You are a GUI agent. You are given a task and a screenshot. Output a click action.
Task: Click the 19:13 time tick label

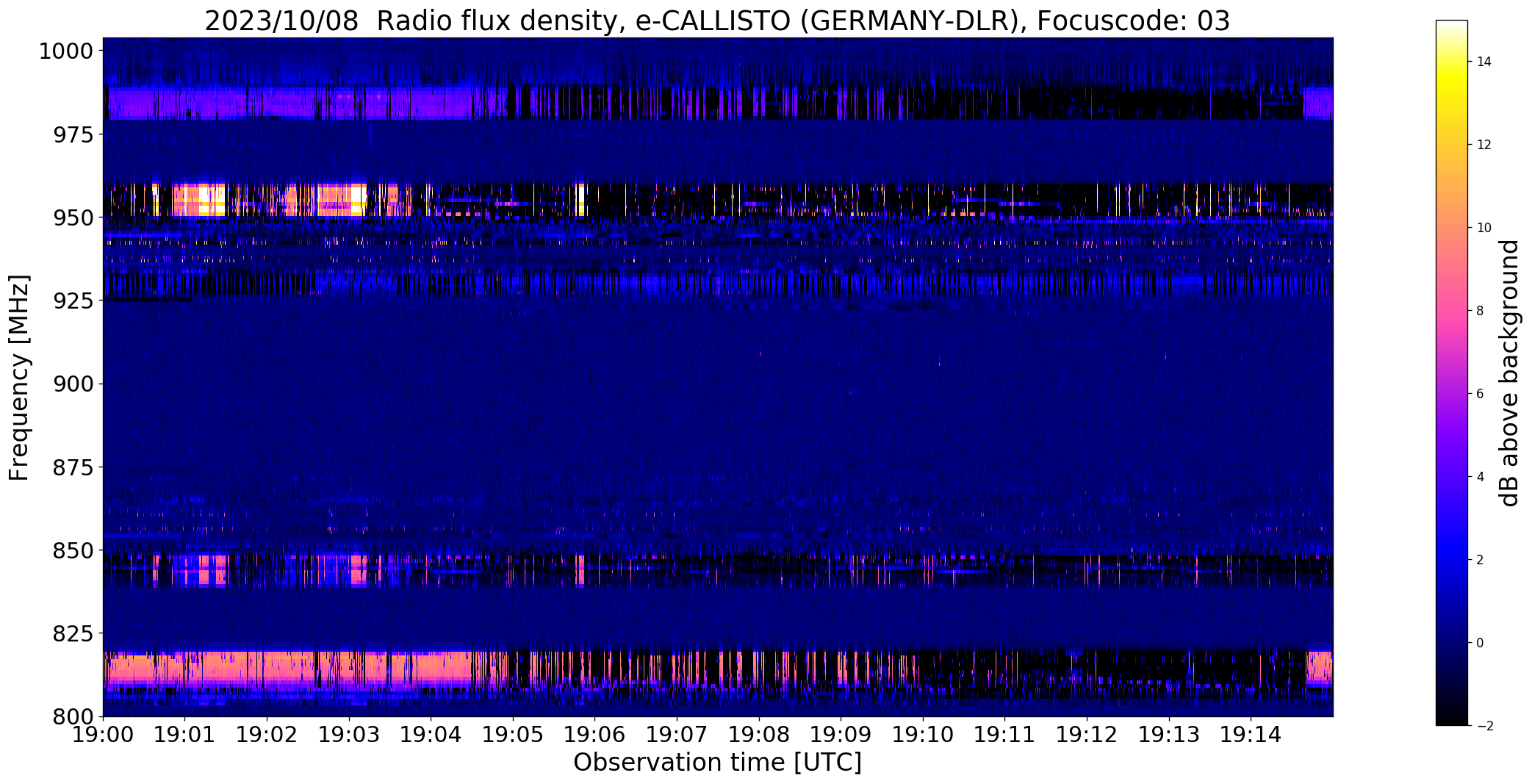(x=1168, y=735)
